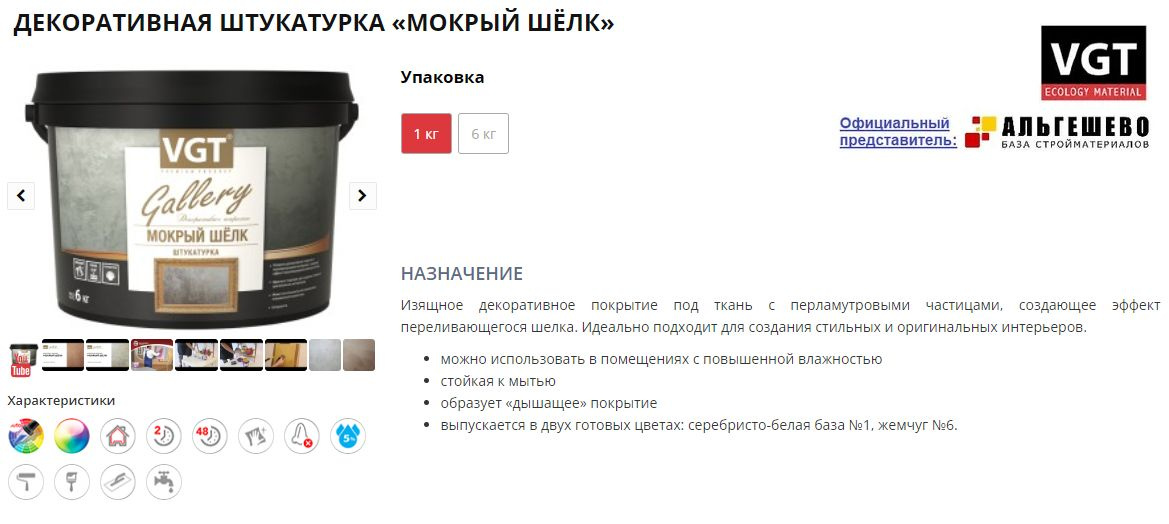Click the washable cleaning brush icon
This screenshot has height=524, width=1169.
coord(256,436)
